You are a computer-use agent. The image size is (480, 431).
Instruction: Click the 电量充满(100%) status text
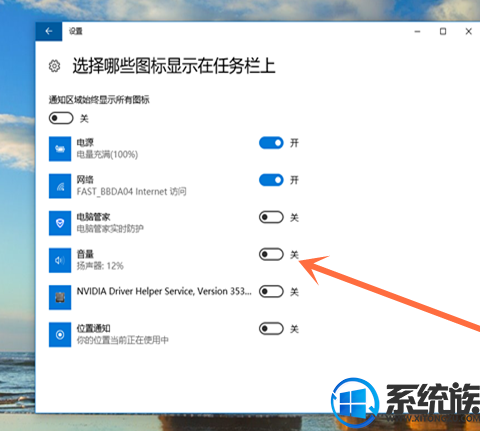point(107,155)
